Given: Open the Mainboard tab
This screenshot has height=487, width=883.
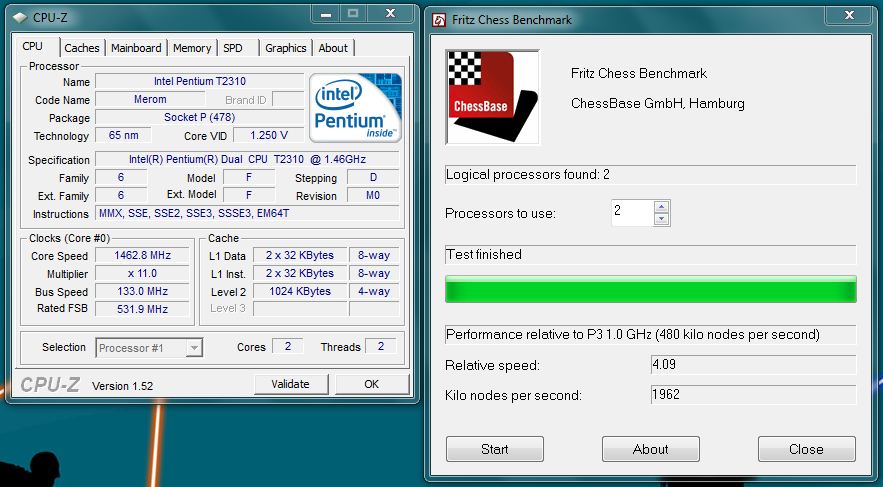Looking at the screenshot, I should 136,48.
